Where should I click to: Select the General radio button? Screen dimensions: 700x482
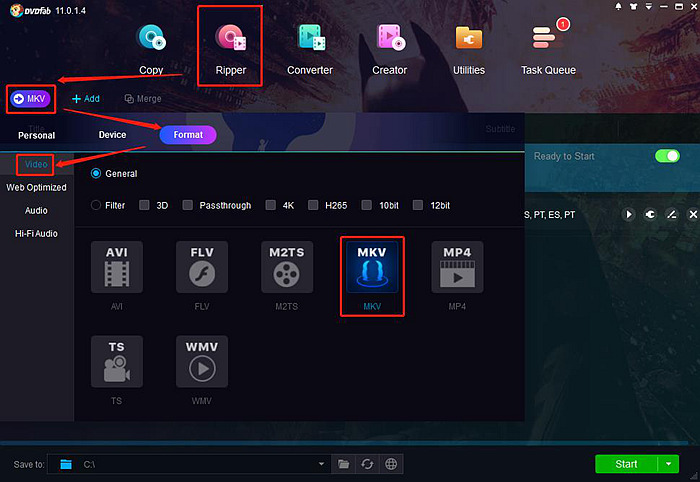coord(96,174)
